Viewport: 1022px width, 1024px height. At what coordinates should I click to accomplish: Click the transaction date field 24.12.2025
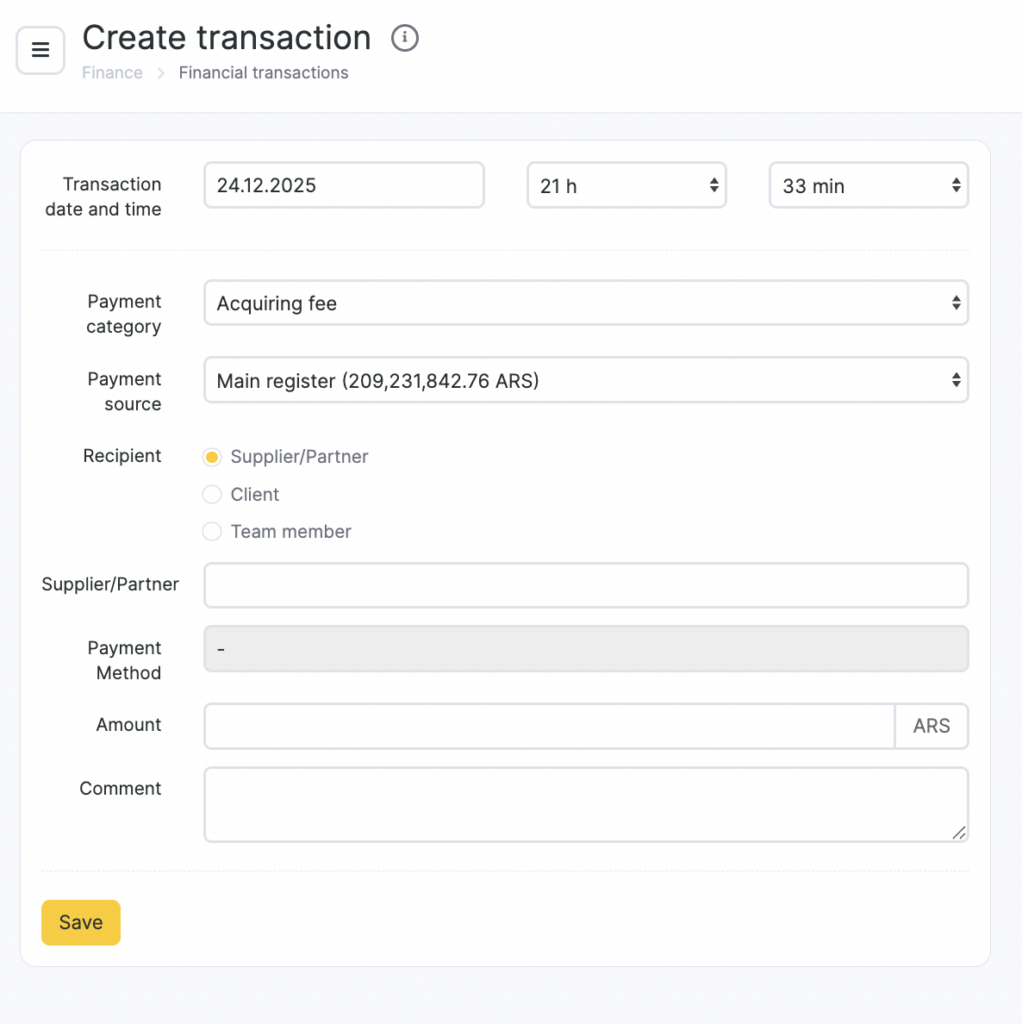tap(344, 186)
